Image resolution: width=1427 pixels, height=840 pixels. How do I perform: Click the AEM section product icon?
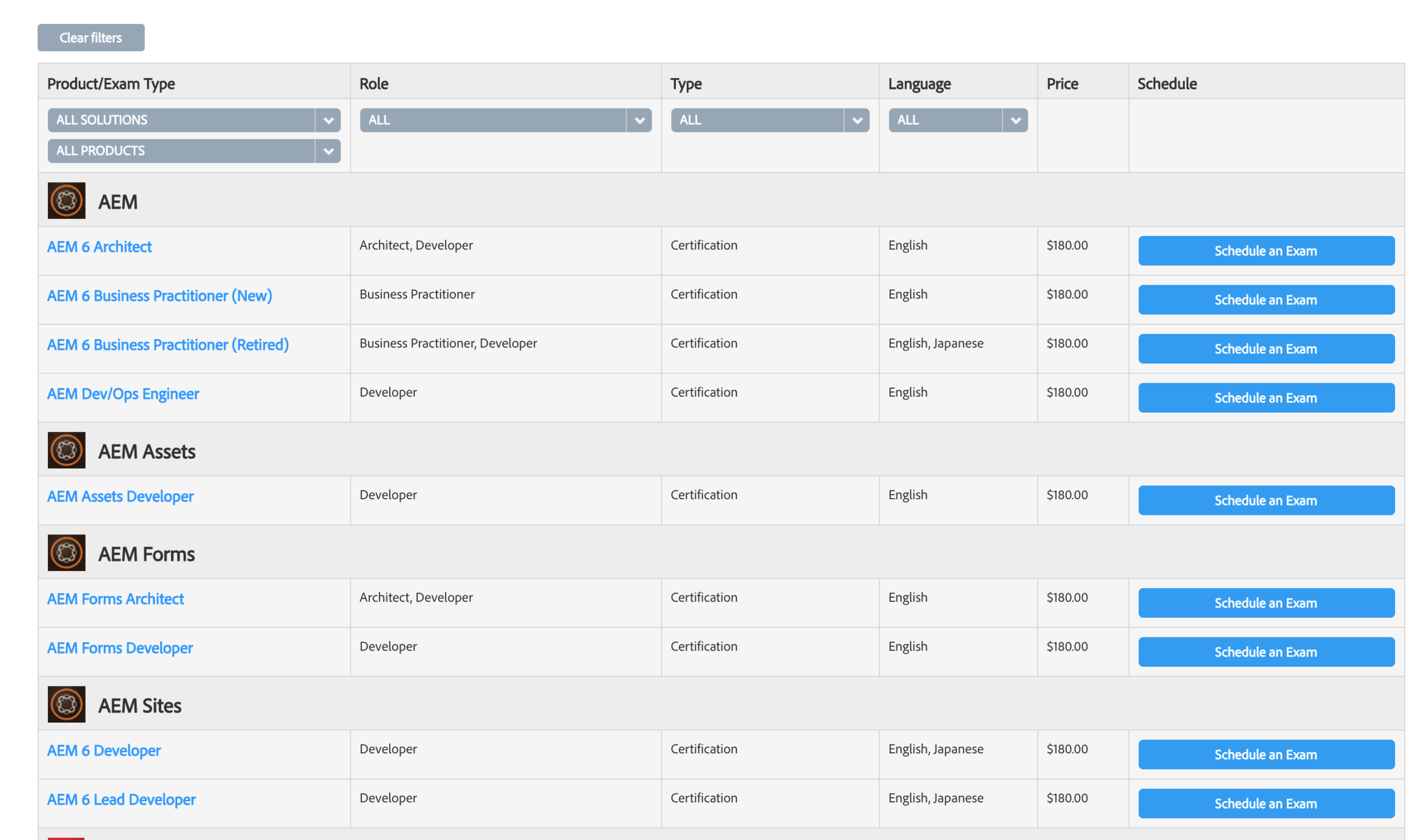point(66,200)
